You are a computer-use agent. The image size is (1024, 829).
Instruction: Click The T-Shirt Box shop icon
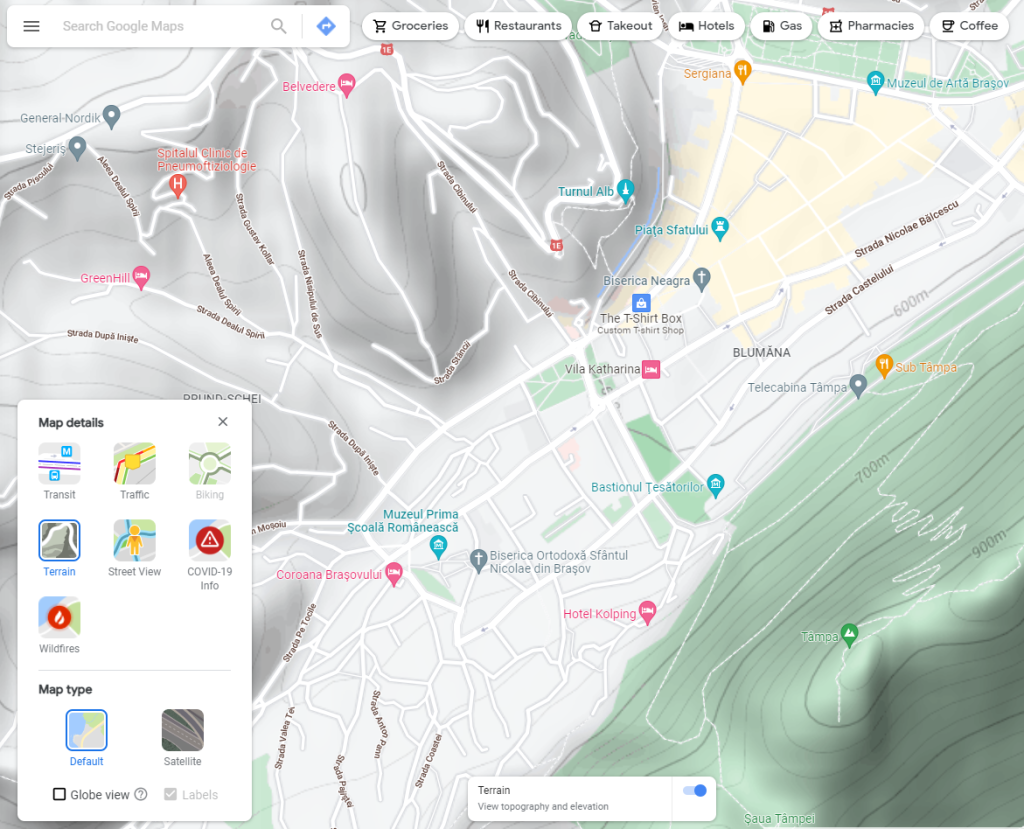[641, 303]
